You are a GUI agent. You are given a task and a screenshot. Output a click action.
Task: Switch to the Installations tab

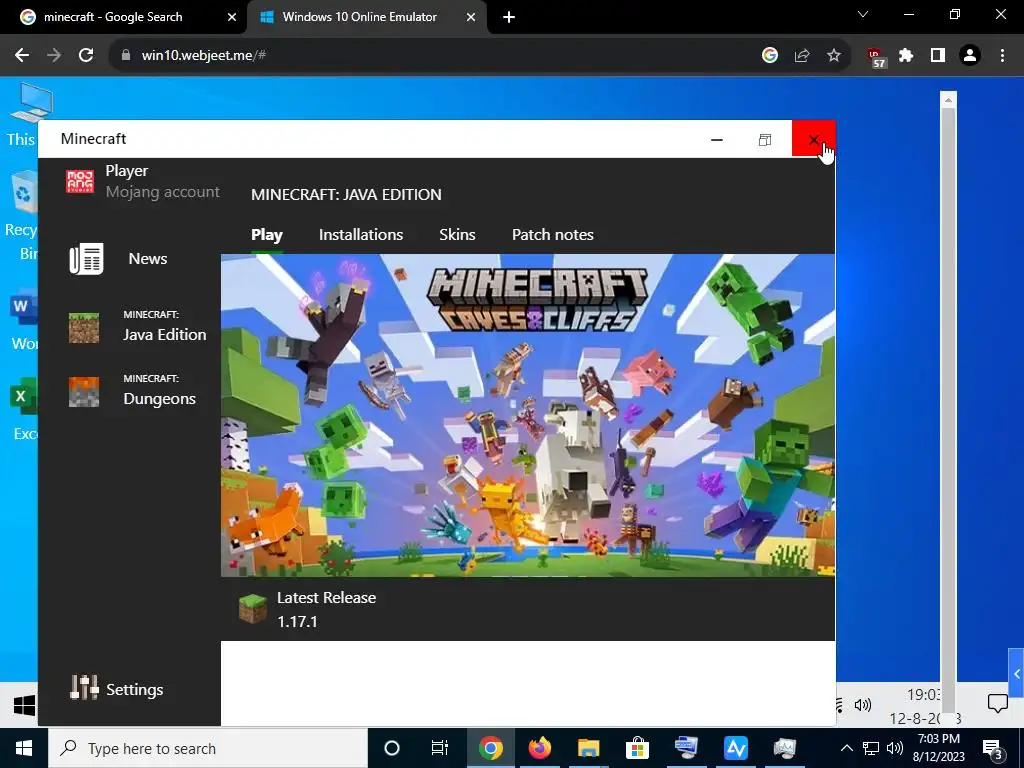(360, 234)
